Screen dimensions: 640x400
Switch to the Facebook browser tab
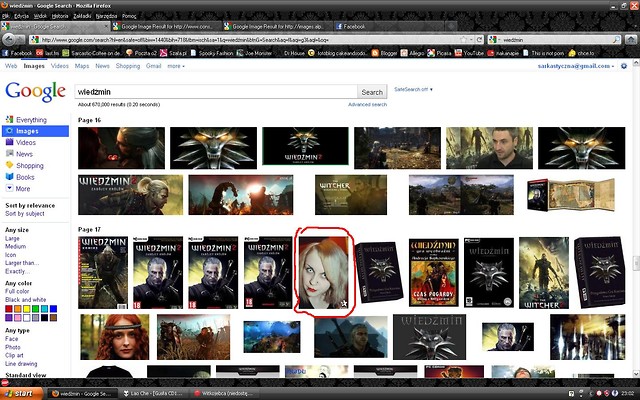coord(388,27)
